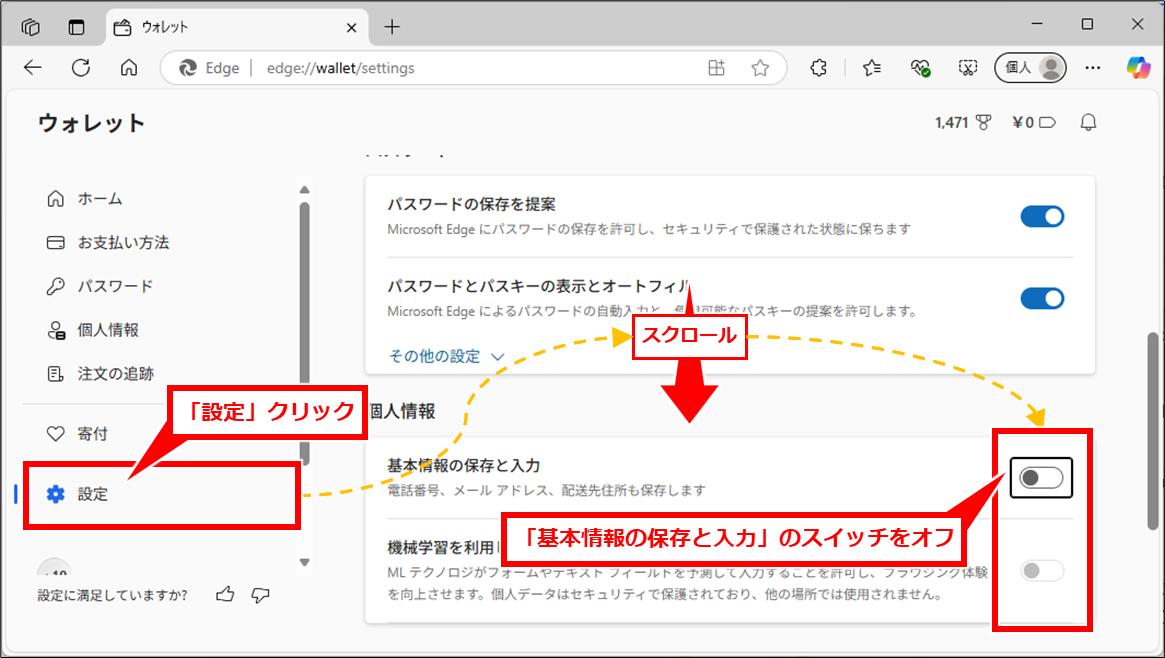Select お支払い方法 in sidebar
The height and width of the screenshot is (658, 1165).
click(108, 243)
